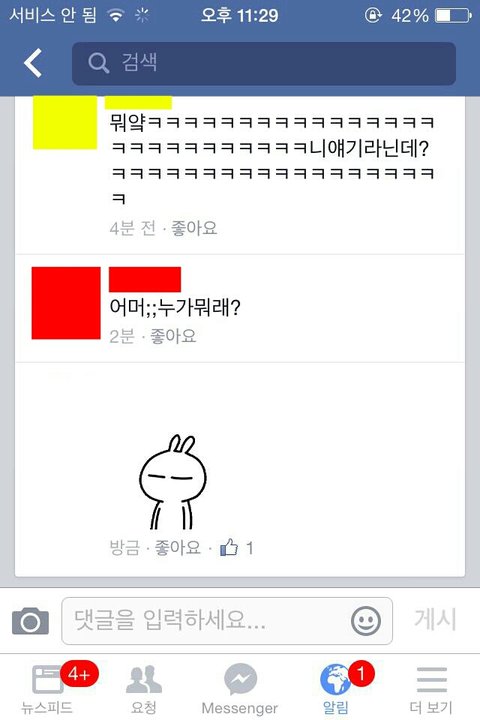480x720 pixels.
Task: Open the Messenger tab
Action: click(x=240, y=687)
